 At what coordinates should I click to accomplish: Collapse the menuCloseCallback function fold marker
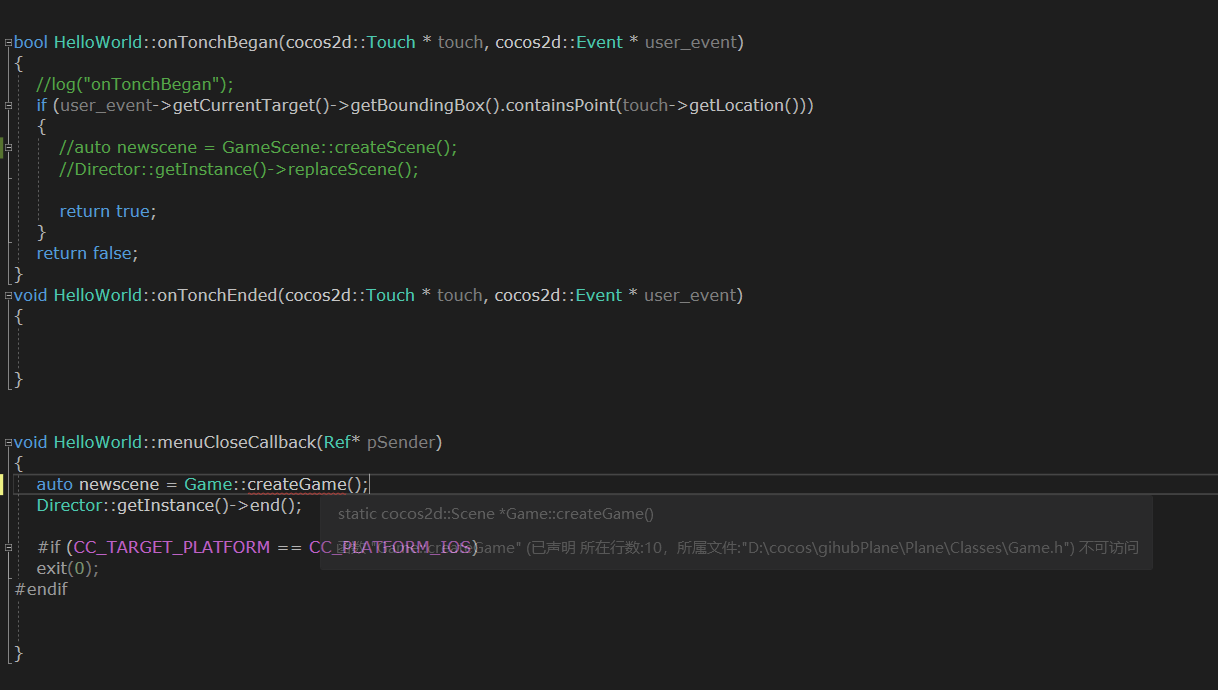pos(8,443)
